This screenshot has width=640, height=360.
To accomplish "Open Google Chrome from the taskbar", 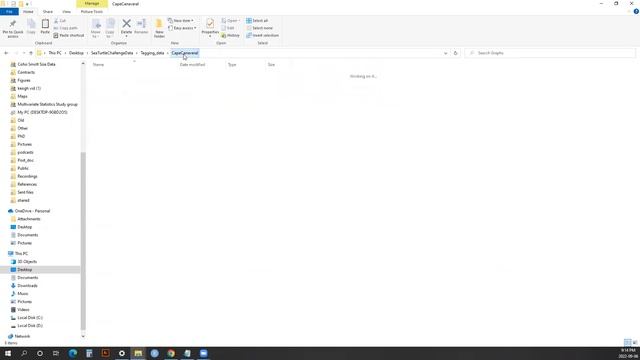I will [x=171, y=353].
